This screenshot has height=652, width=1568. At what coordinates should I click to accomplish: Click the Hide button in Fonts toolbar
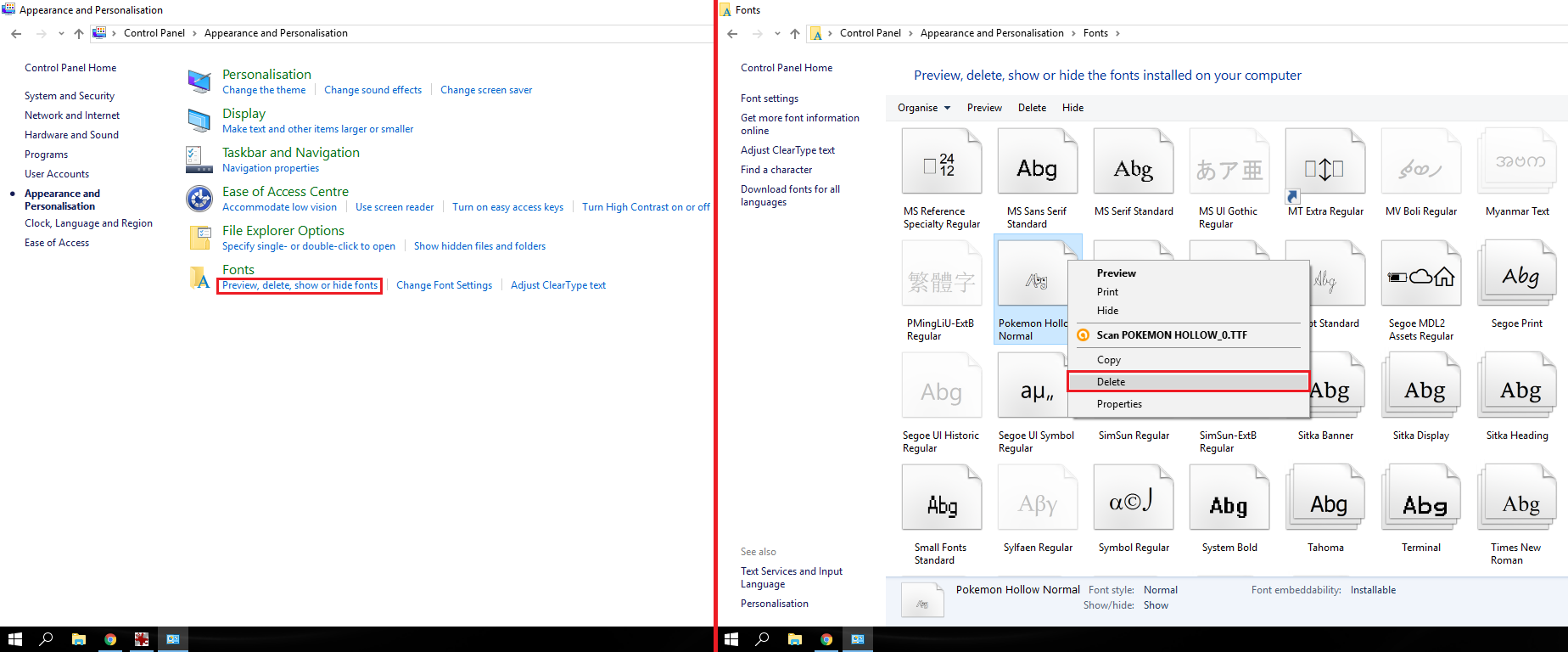[x=1072, y=108]
